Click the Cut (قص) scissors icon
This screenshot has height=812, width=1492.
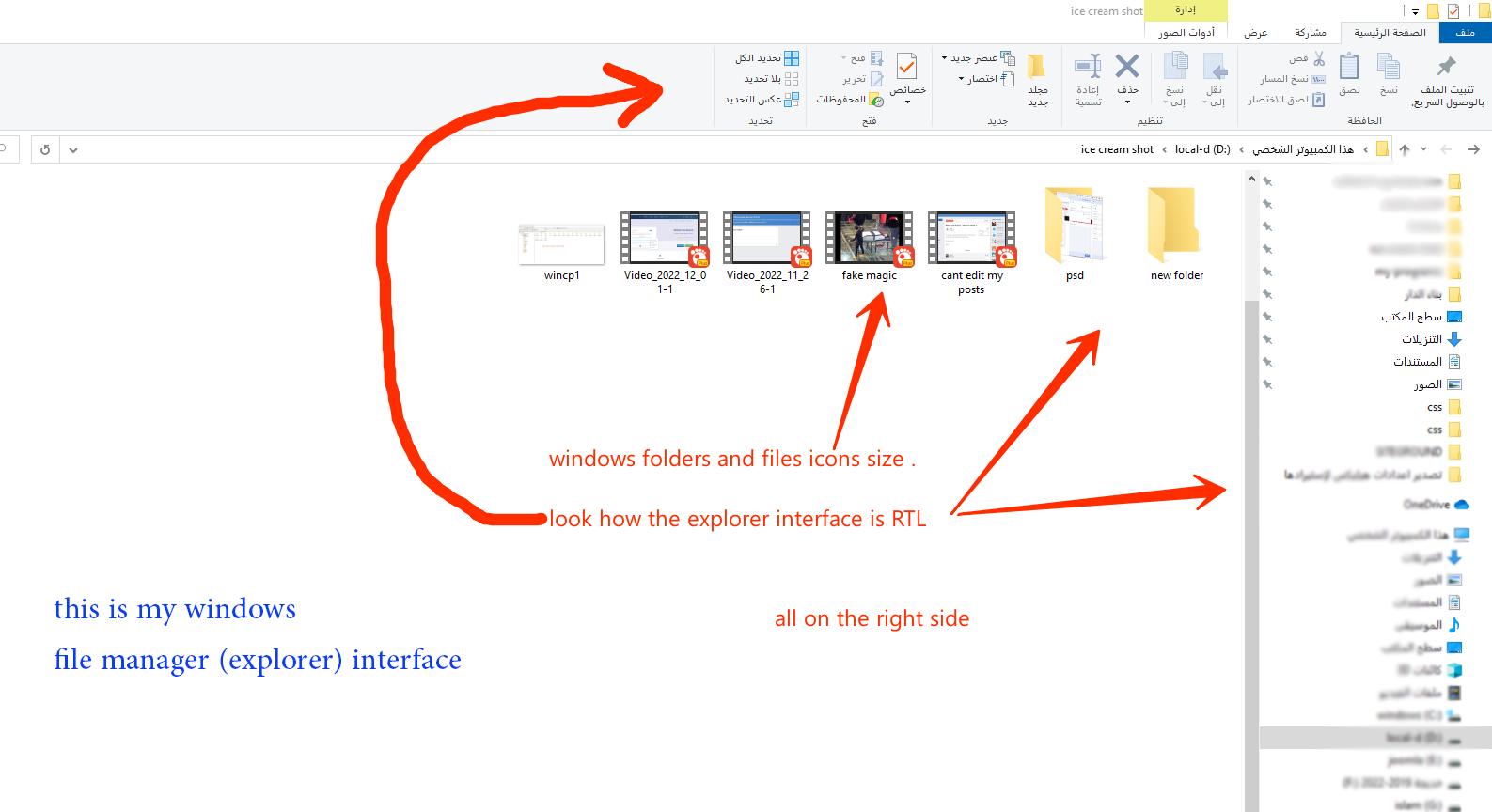[1319, 58]
